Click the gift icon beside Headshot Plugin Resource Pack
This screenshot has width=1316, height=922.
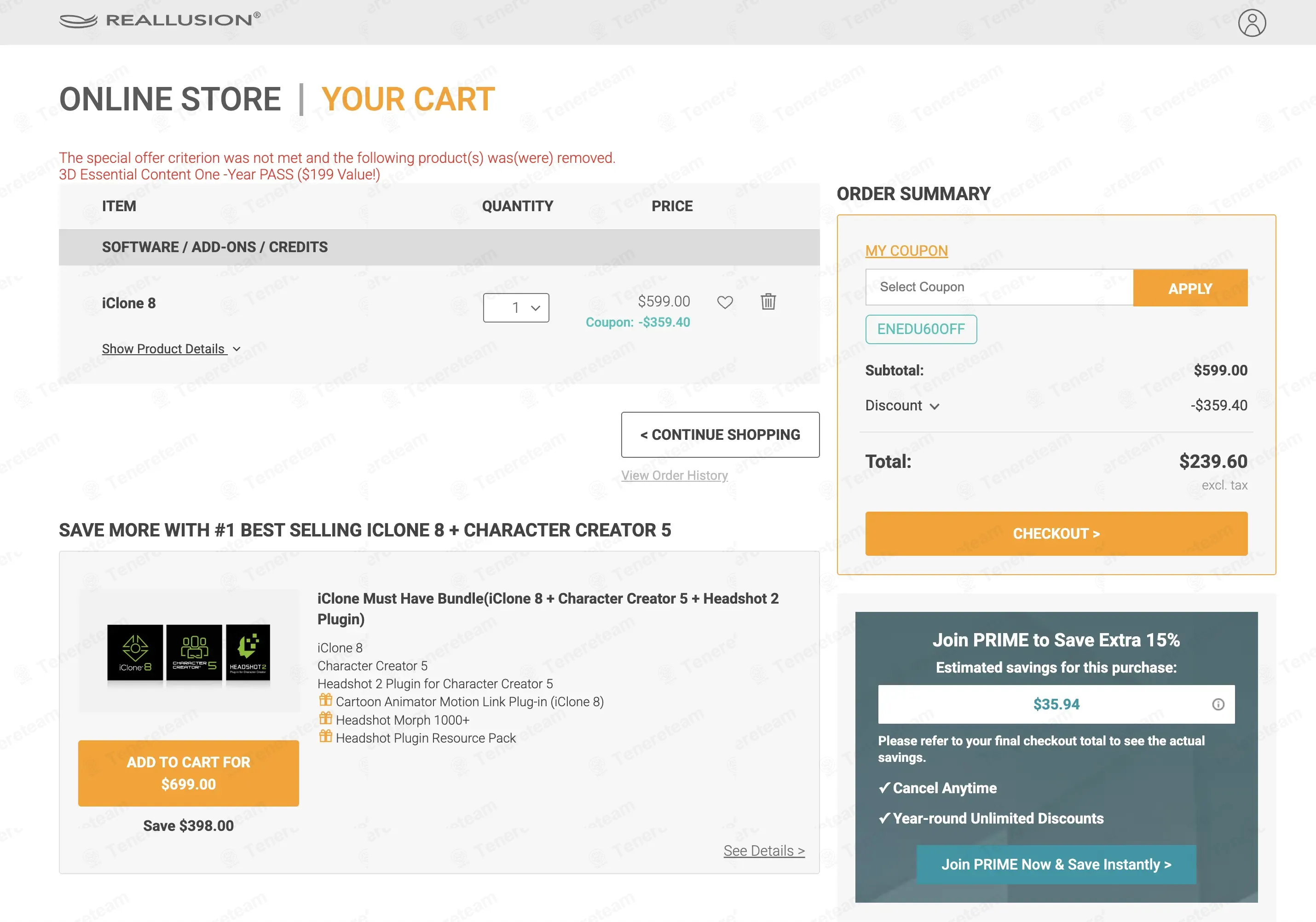[x=326, y=736]
